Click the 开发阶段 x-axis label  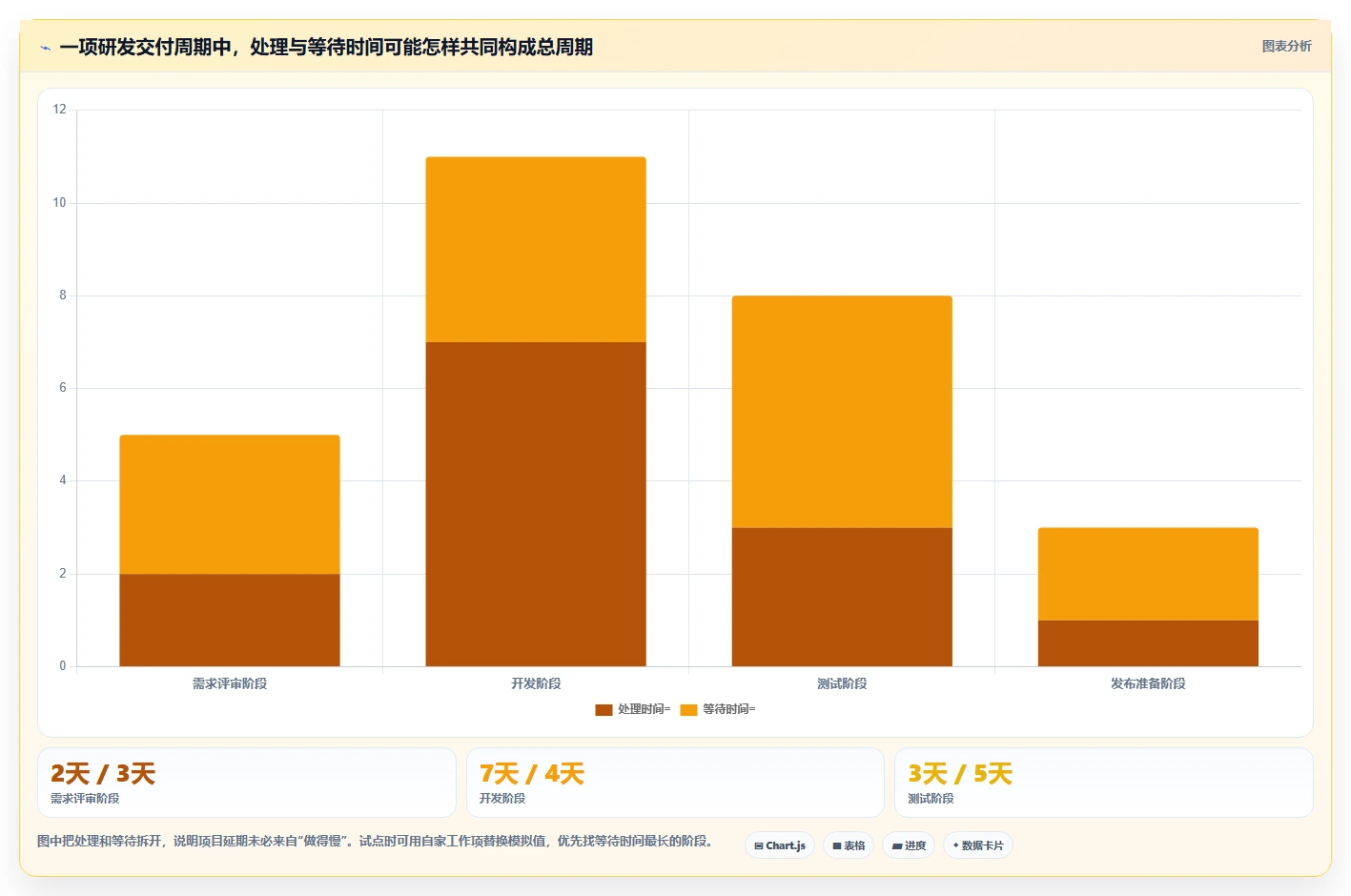pos(536,683)
